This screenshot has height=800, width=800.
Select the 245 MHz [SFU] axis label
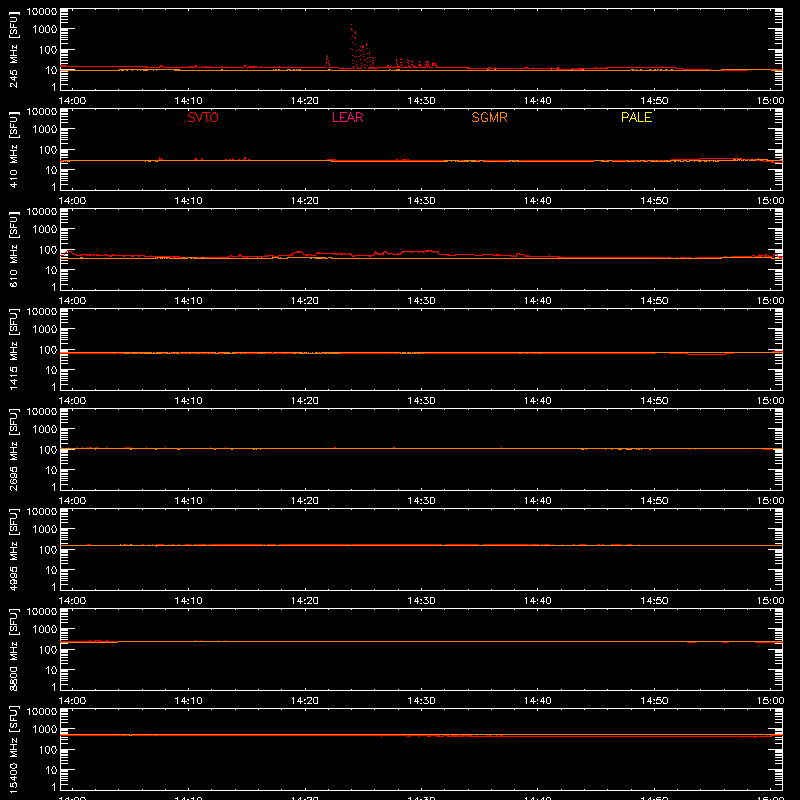click(x=14, y=49)
